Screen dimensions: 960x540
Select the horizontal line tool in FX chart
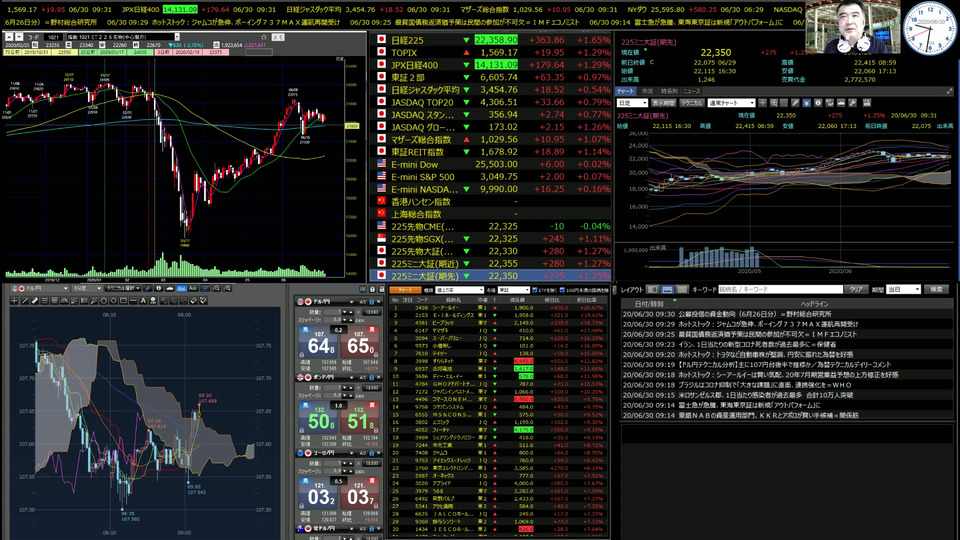(x=133, y=301)
